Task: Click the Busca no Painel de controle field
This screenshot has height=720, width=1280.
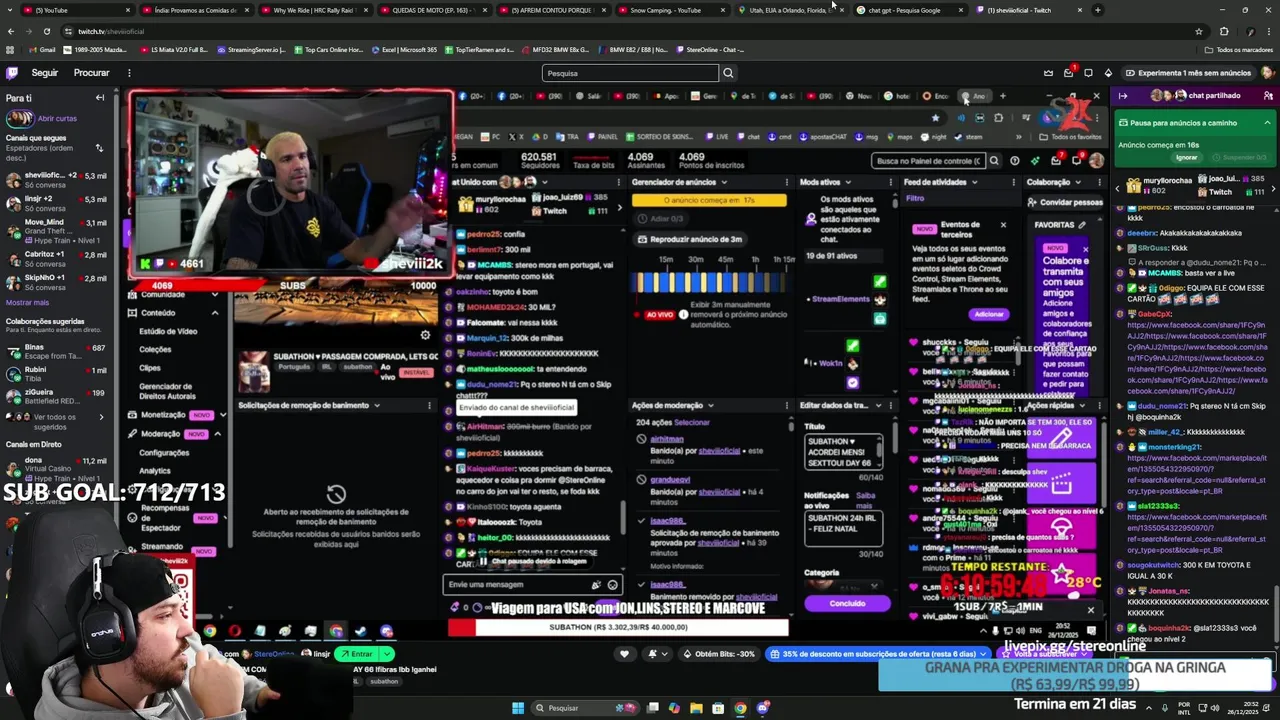Action: [931, 161]
